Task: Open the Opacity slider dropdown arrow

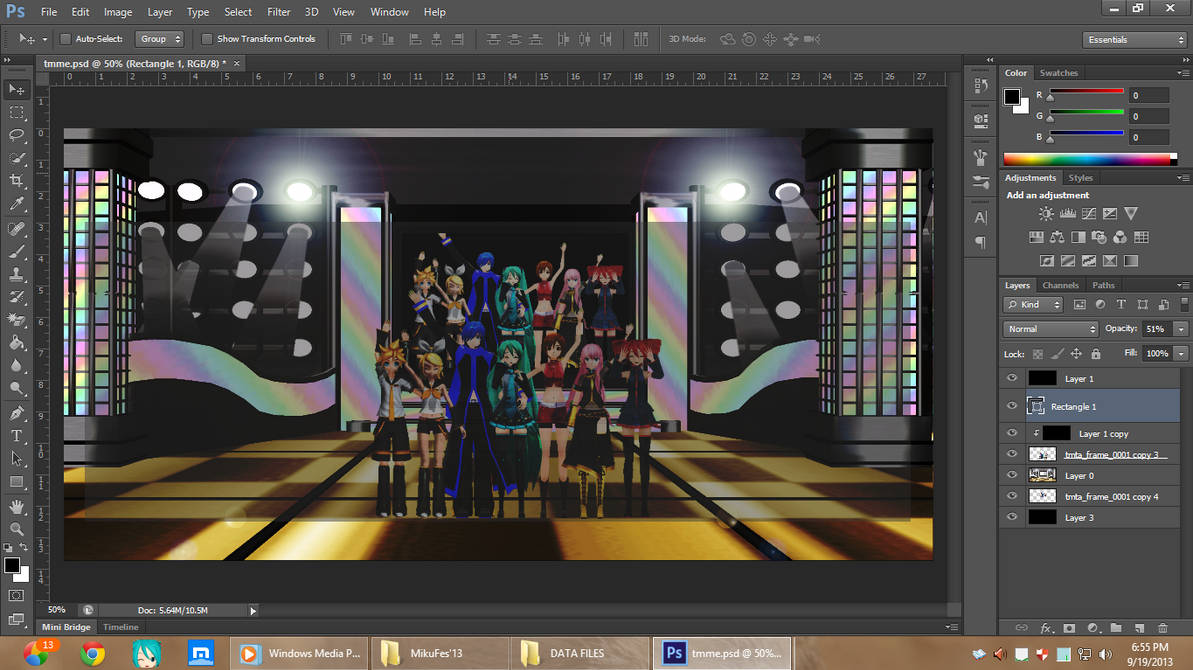Action: 1181,329
